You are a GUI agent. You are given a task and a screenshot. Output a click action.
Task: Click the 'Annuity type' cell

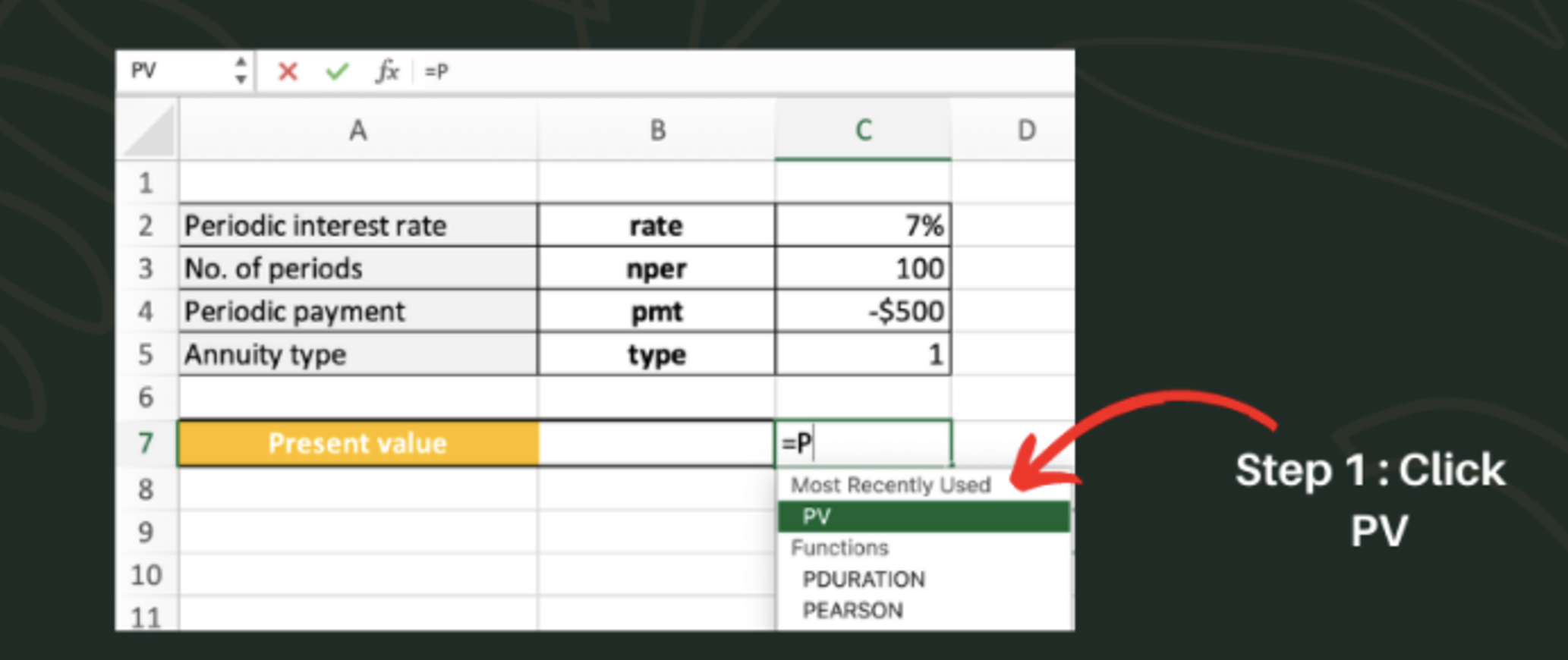pos(358,354)
